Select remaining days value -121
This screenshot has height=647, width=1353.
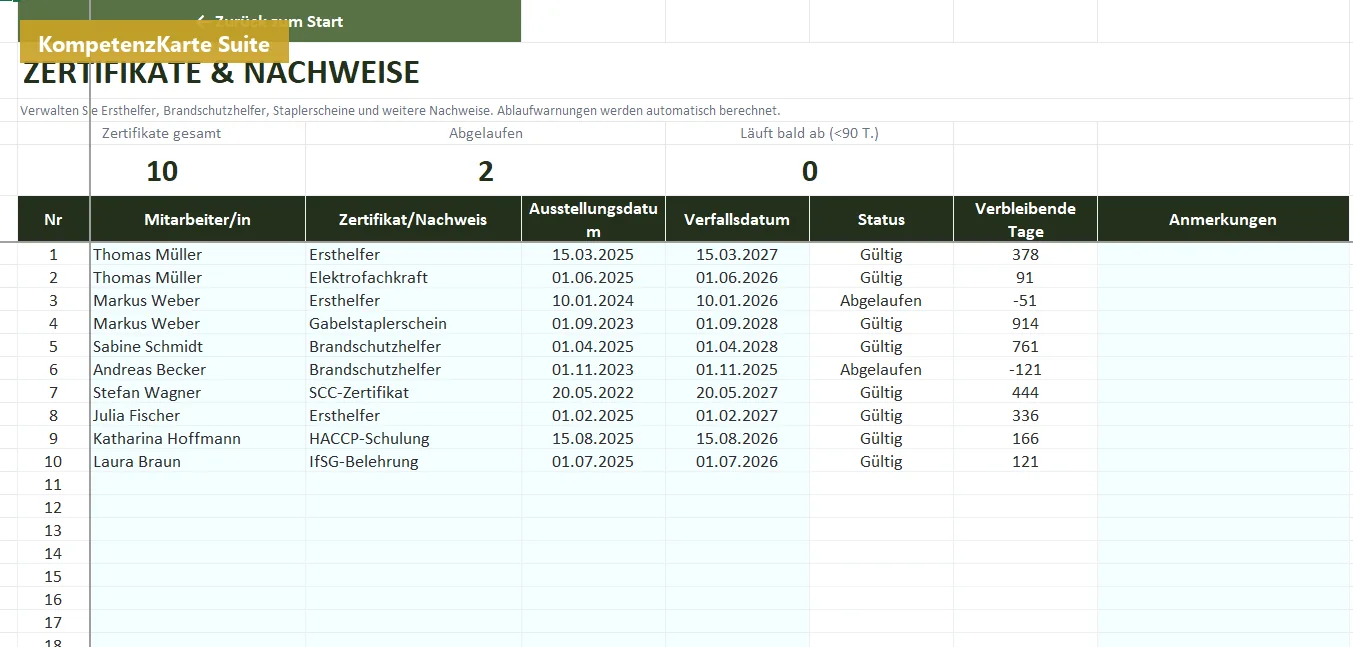[1025, 369]
